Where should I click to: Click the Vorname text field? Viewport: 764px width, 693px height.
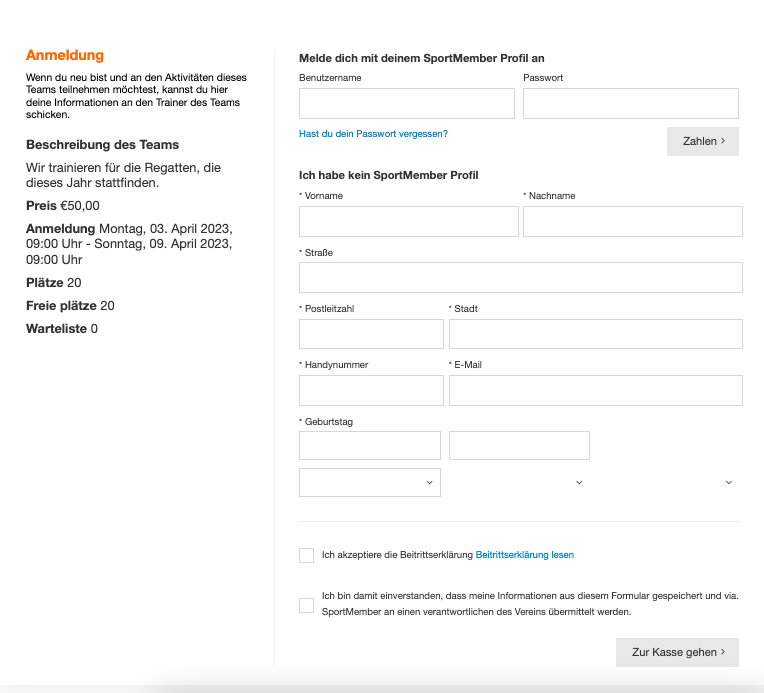coord(408,222)
